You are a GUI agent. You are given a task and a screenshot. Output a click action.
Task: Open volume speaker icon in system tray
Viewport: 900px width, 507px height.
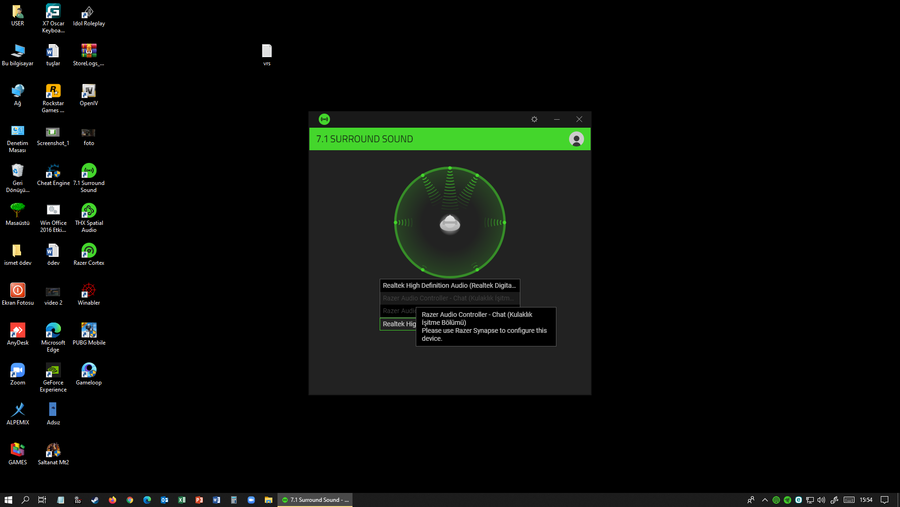tap(821, 500)
